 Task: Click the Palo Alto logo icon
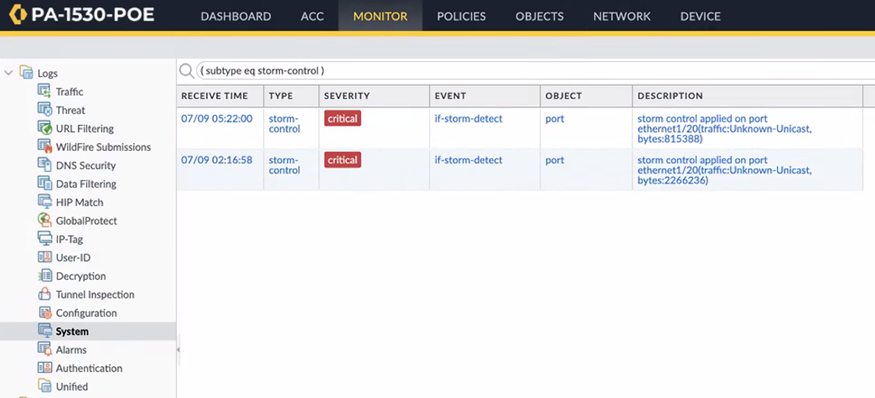18,16
